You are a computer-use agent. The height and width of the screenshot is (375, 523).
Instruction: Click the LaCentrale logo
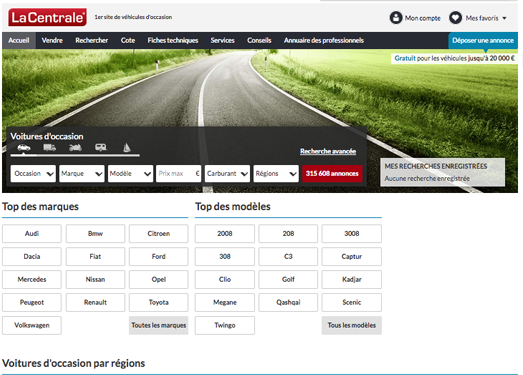47,17
